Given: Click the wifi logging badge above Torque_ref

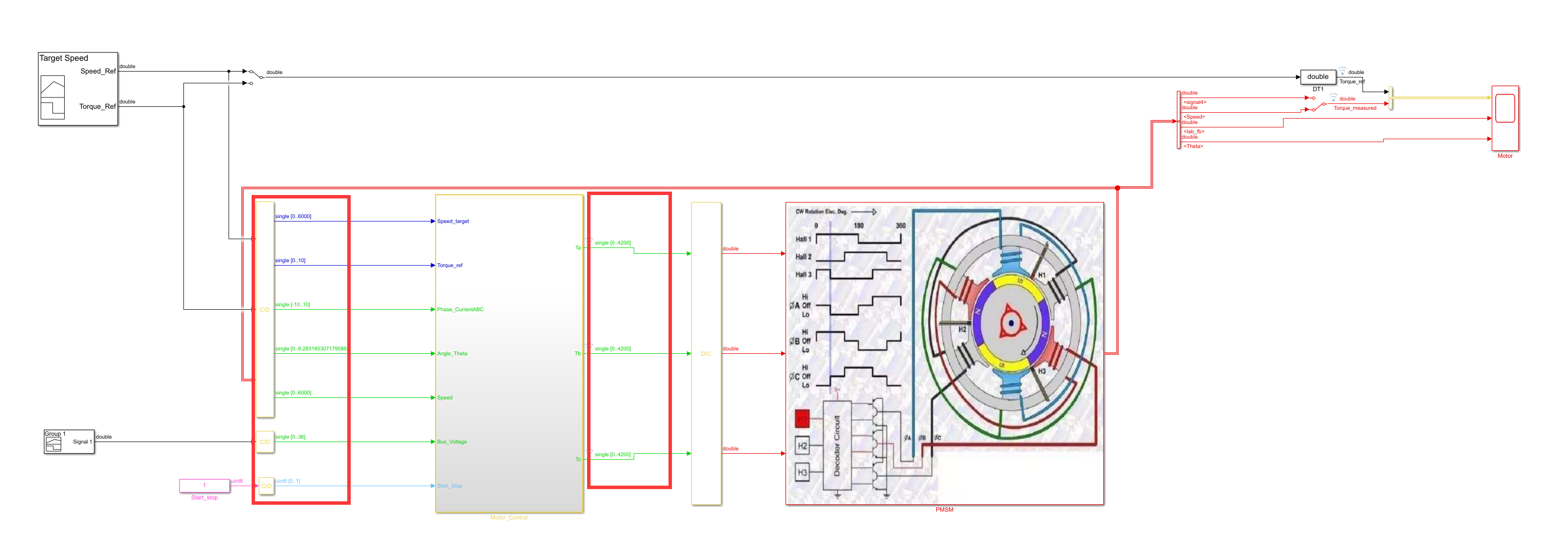Looking at the screenshot, I should (x=1341, y=71).
